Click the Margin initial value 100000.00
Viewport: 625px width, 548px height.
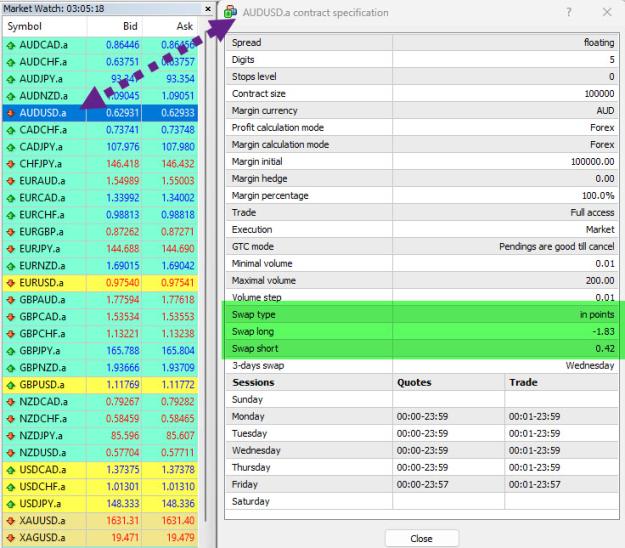pos(592,161)
